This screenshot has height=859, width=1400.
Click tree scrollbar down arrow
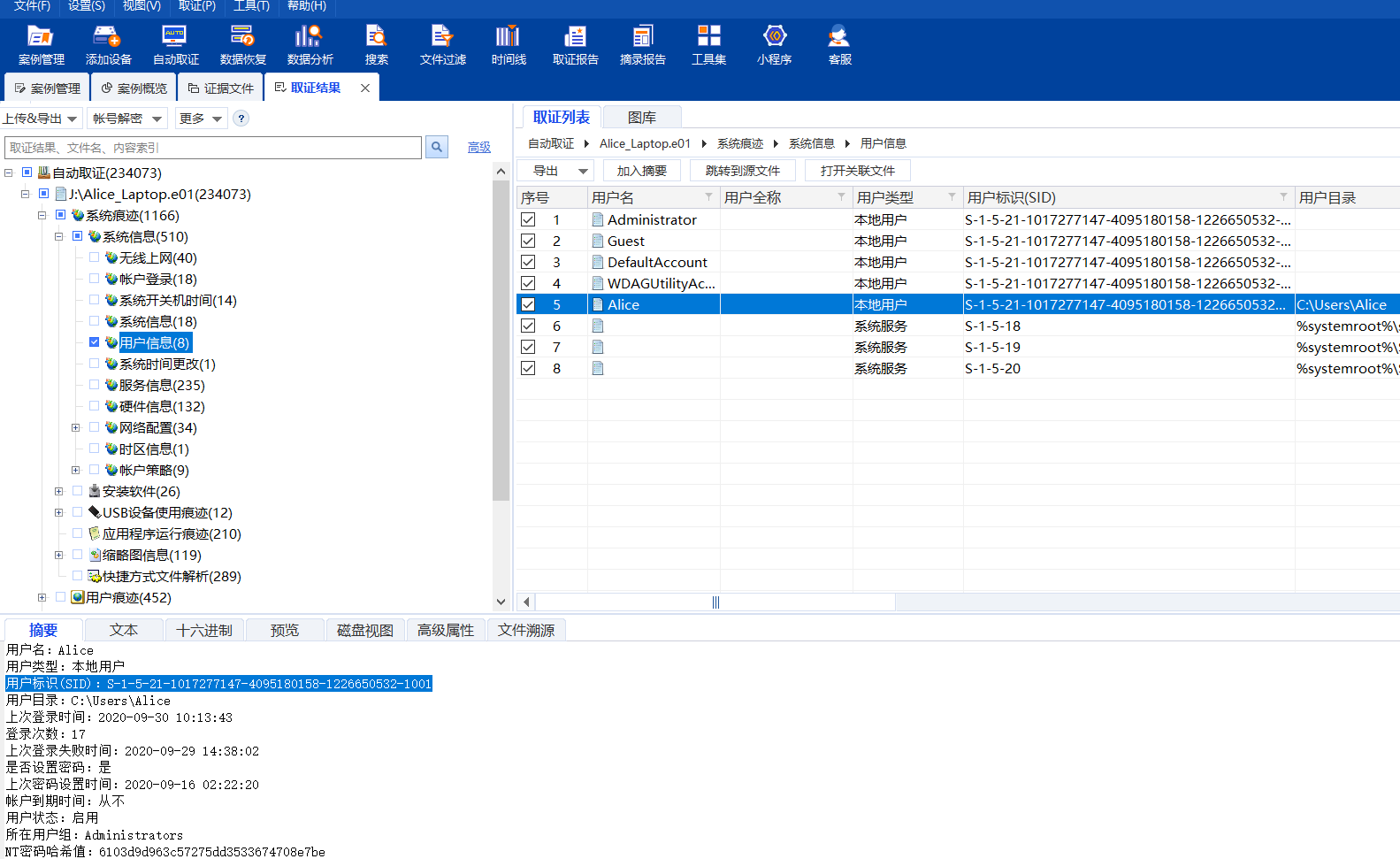tap(501, 602)
